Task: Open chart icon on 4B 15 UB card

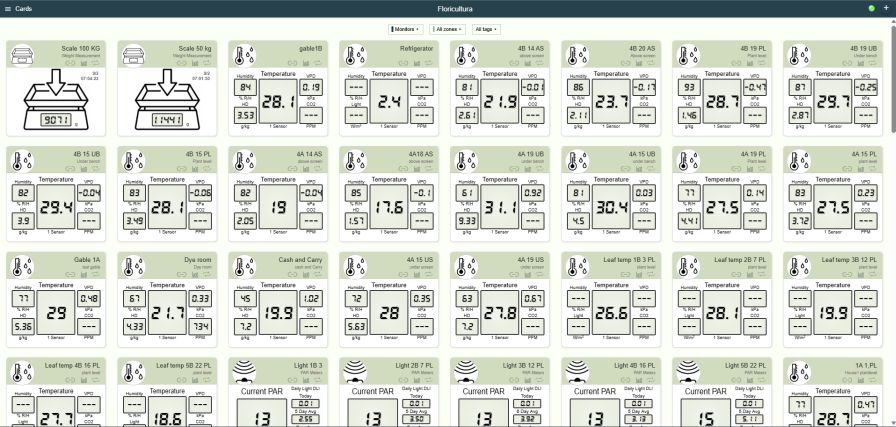Action: (83, 169)
